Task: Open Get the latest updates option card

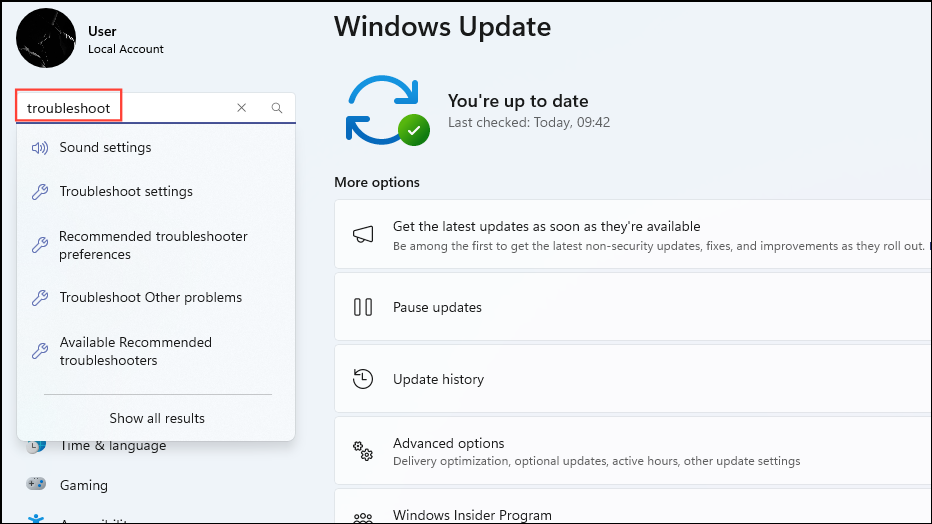Action: (x=633, y=234)
